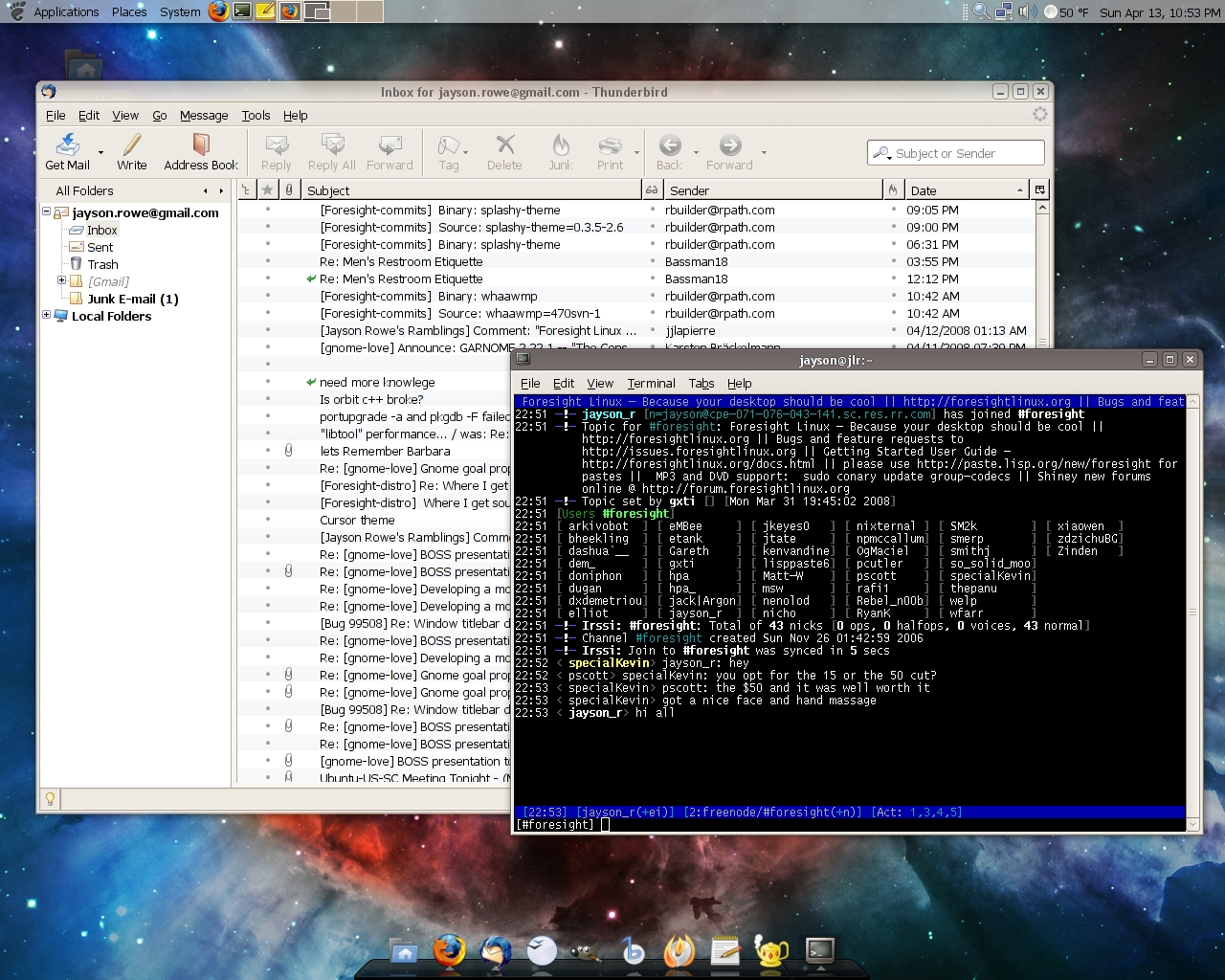Open the Get Mail dropdown arrow
This screenshot has width=1225, height=980.
click(100, 152)
